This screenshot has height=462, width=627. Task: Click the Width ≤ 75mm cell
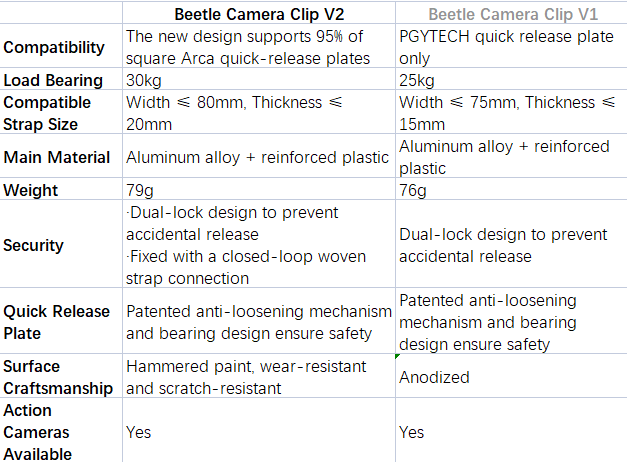click(x=511, y=112)
